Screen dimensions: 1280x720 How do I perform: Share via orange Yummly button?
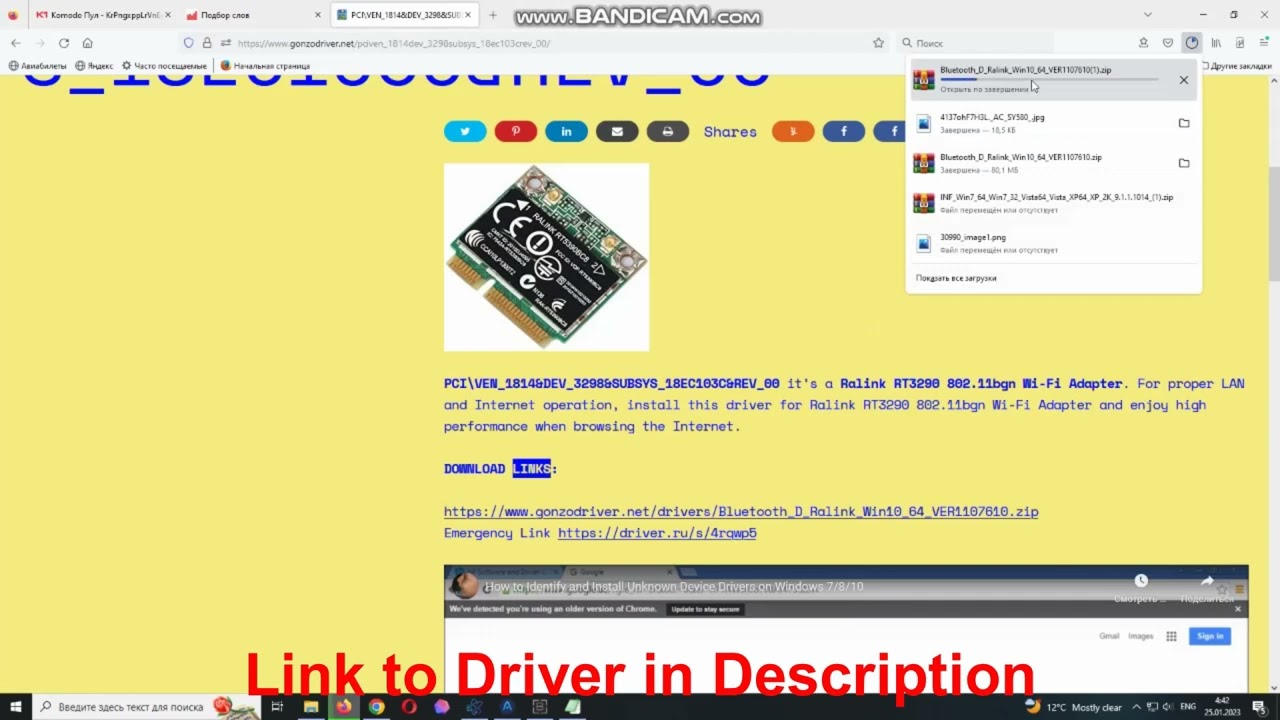coord(793,131)
